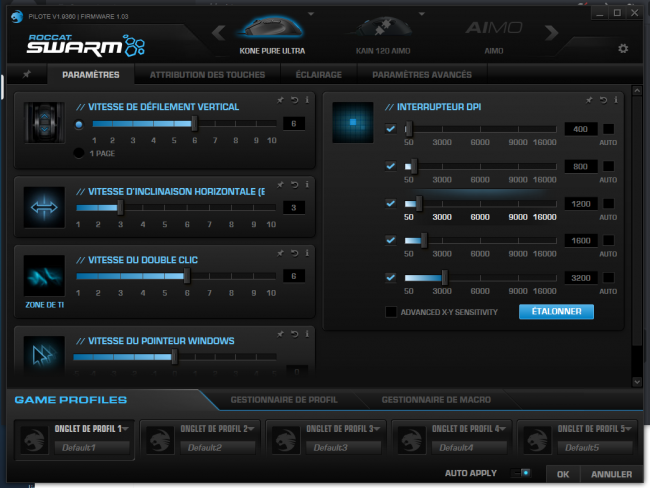Reset the Vitesse de défilement vertical panel

[294, 100]
